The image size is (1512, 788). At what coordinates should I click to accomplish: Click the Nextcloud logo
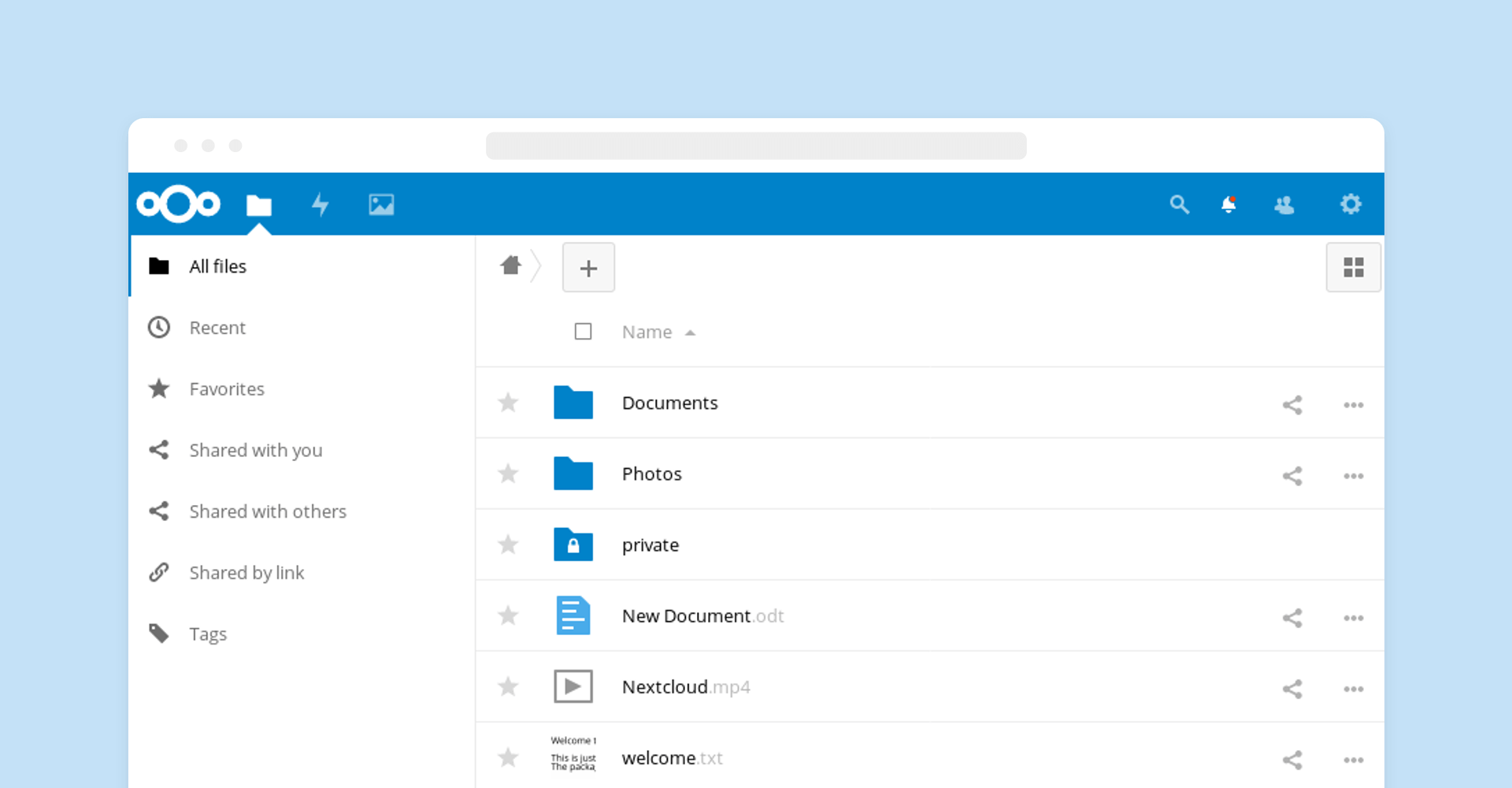point(179,204)
